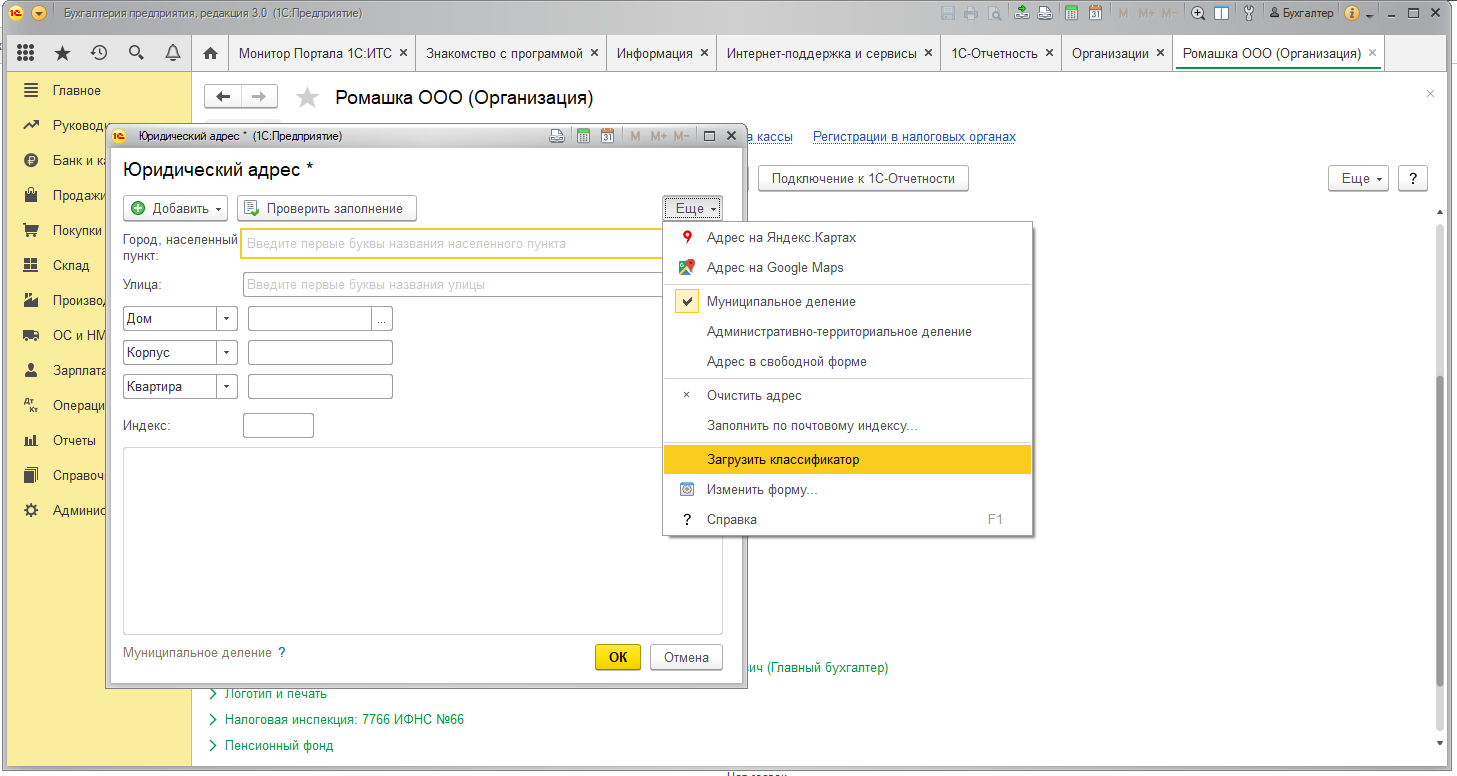The image size is (1457, 776).
Task: Navigate forward with right arrow button
Action: pos(259,96)
